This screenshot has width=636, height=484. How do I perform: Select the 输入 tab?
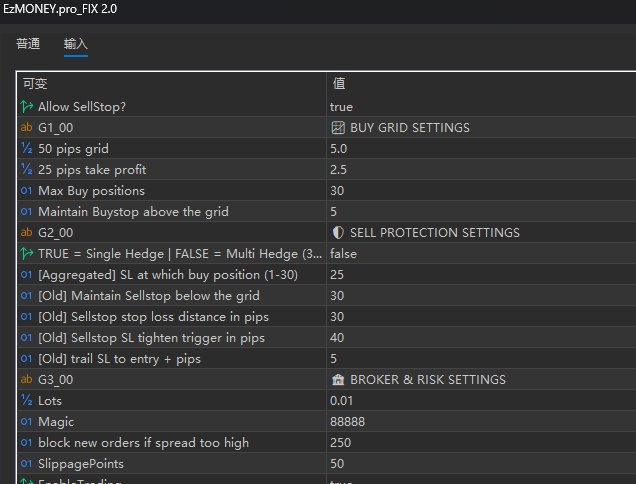pos(76,44)
